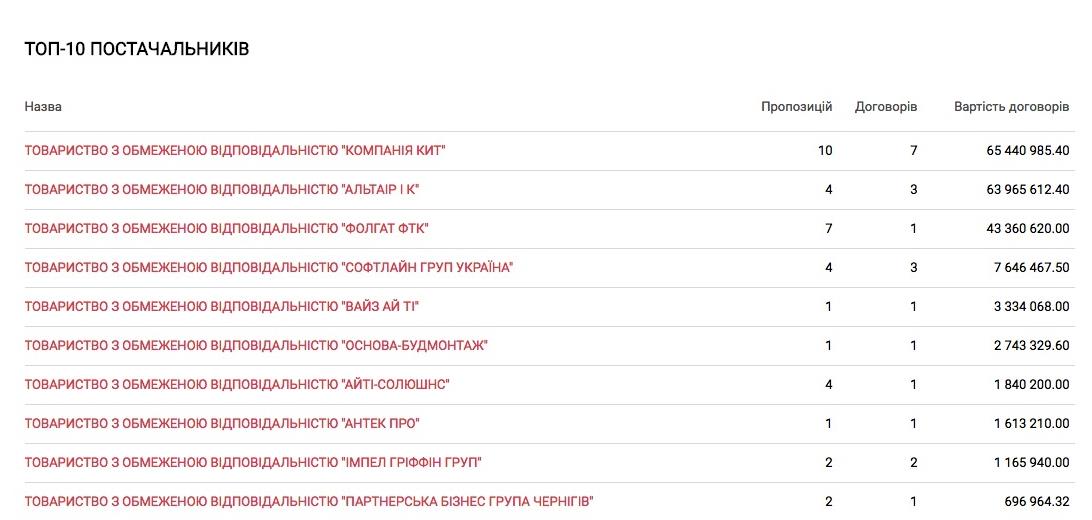Click the "Вартість договорів" column header
This screenshot has height=520, width=1092.
(1011, 107)
